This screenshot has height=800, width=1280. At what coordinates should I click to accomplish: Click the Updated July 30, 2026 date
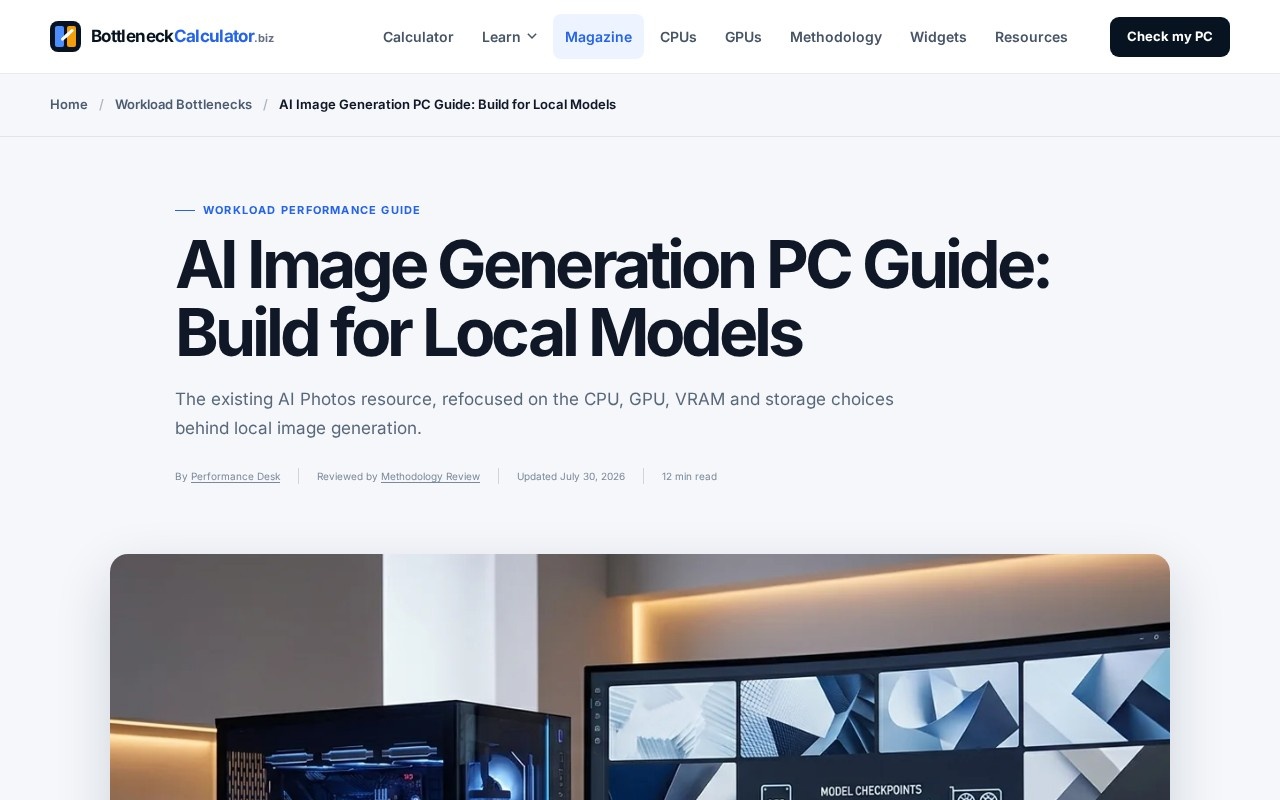coord(571,477)
